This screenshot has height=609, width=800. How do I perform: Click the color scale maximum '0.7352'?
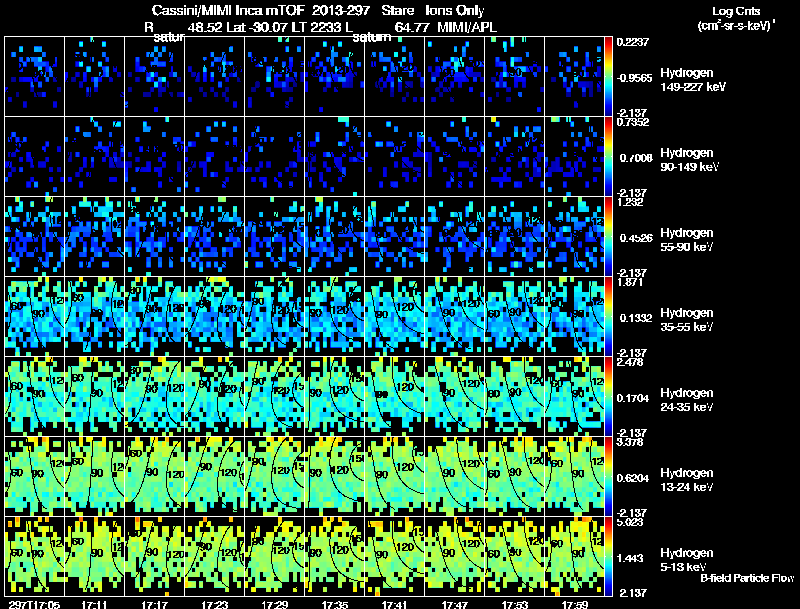pyautogui.click(x=633, y=122)
